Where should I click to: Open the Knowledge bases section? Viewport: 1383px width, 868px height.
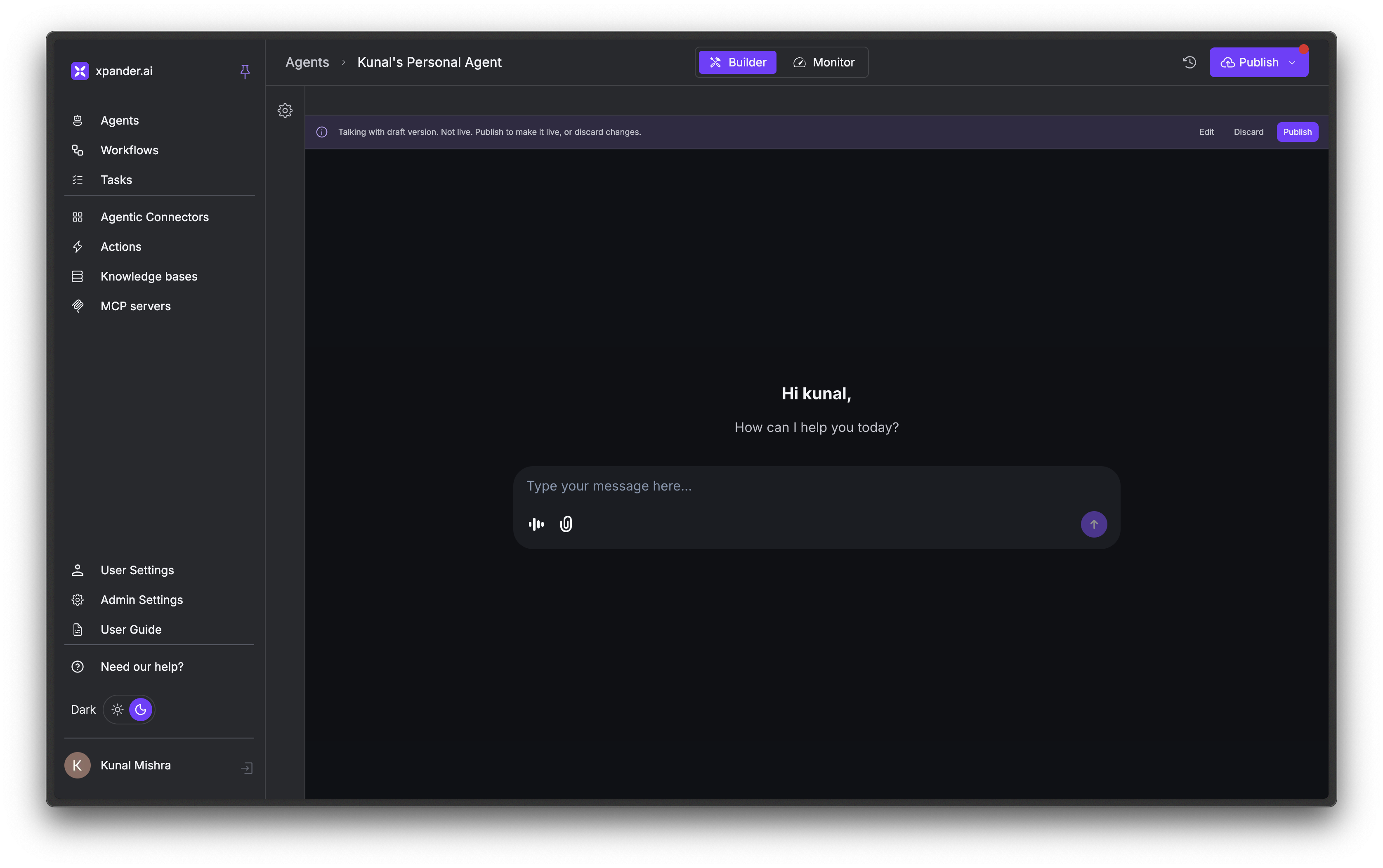[x=149, y=276]
